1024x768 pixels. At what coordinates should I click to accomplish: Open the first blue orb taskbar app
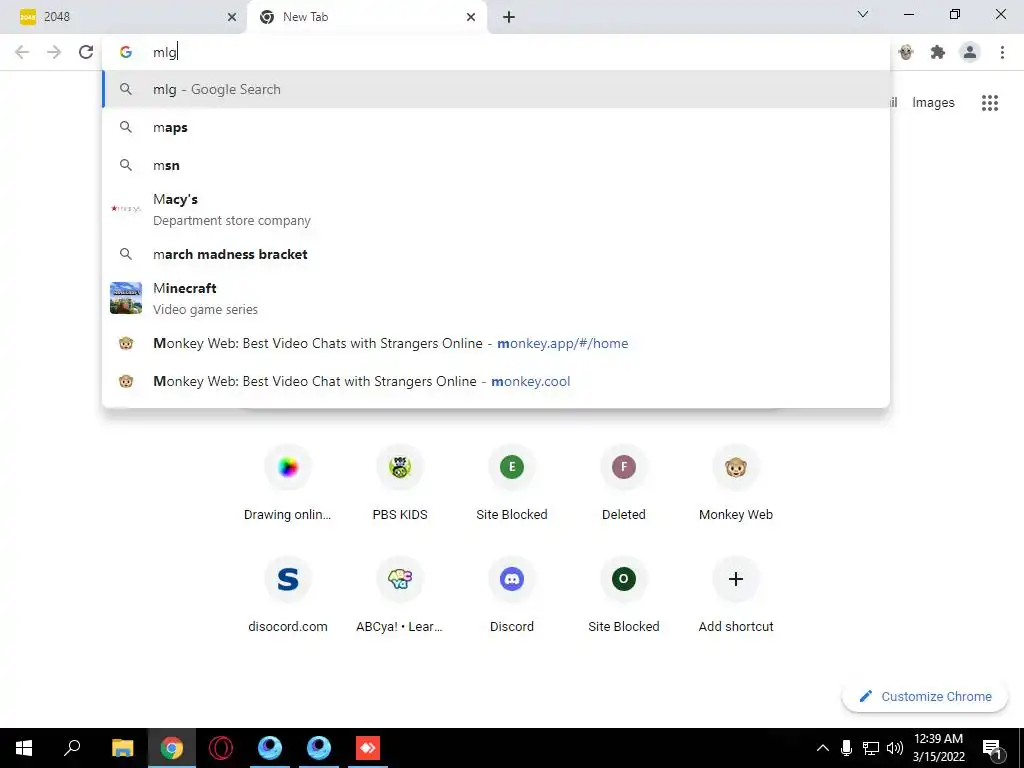pyautogui.click(x=270, y=748)
